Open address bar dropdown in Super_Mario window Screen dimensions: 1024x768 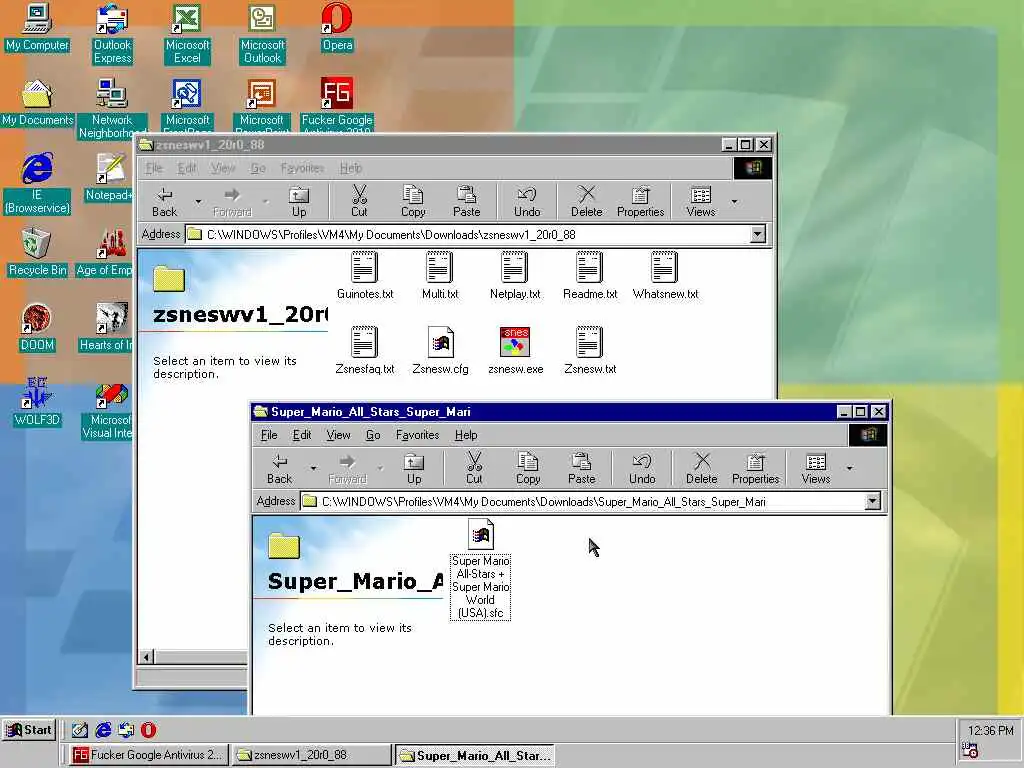[x=872, y=502]
